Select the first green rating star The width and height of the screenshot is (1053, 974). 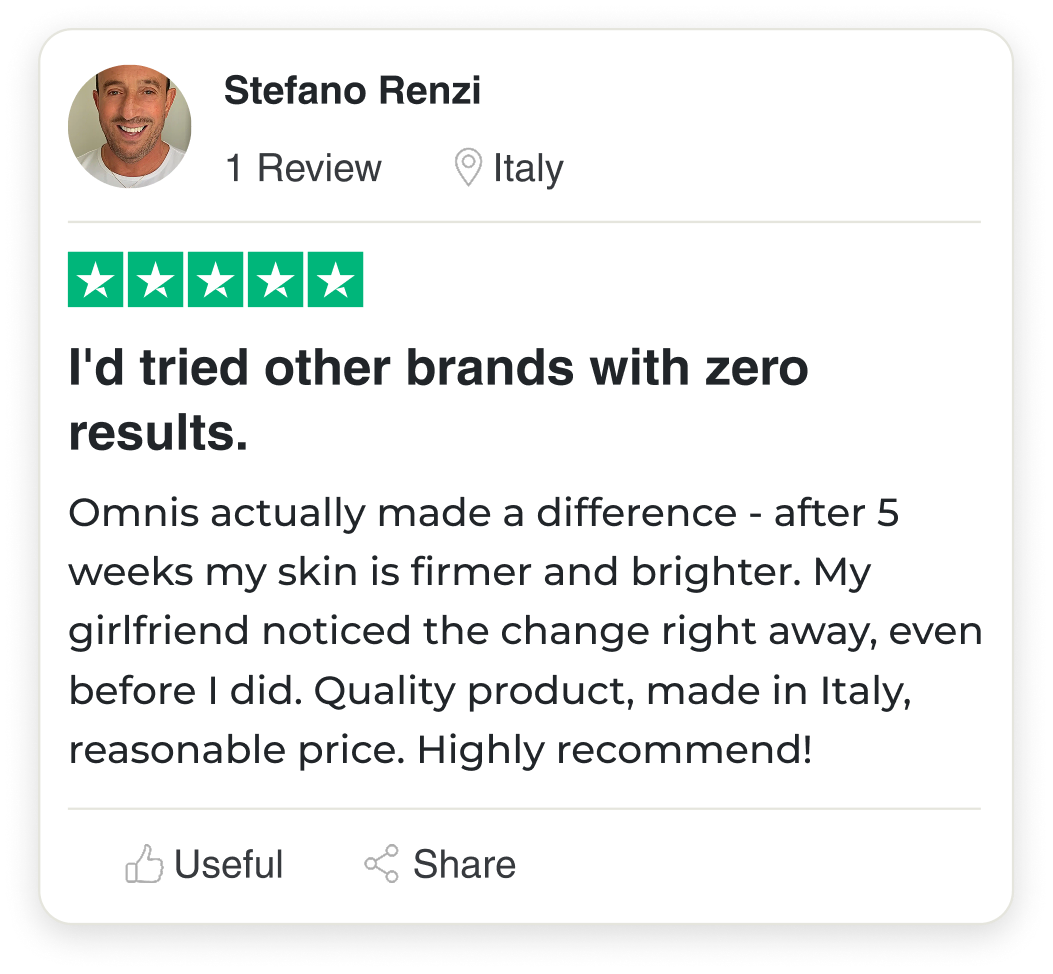click(x=96, y=280)
